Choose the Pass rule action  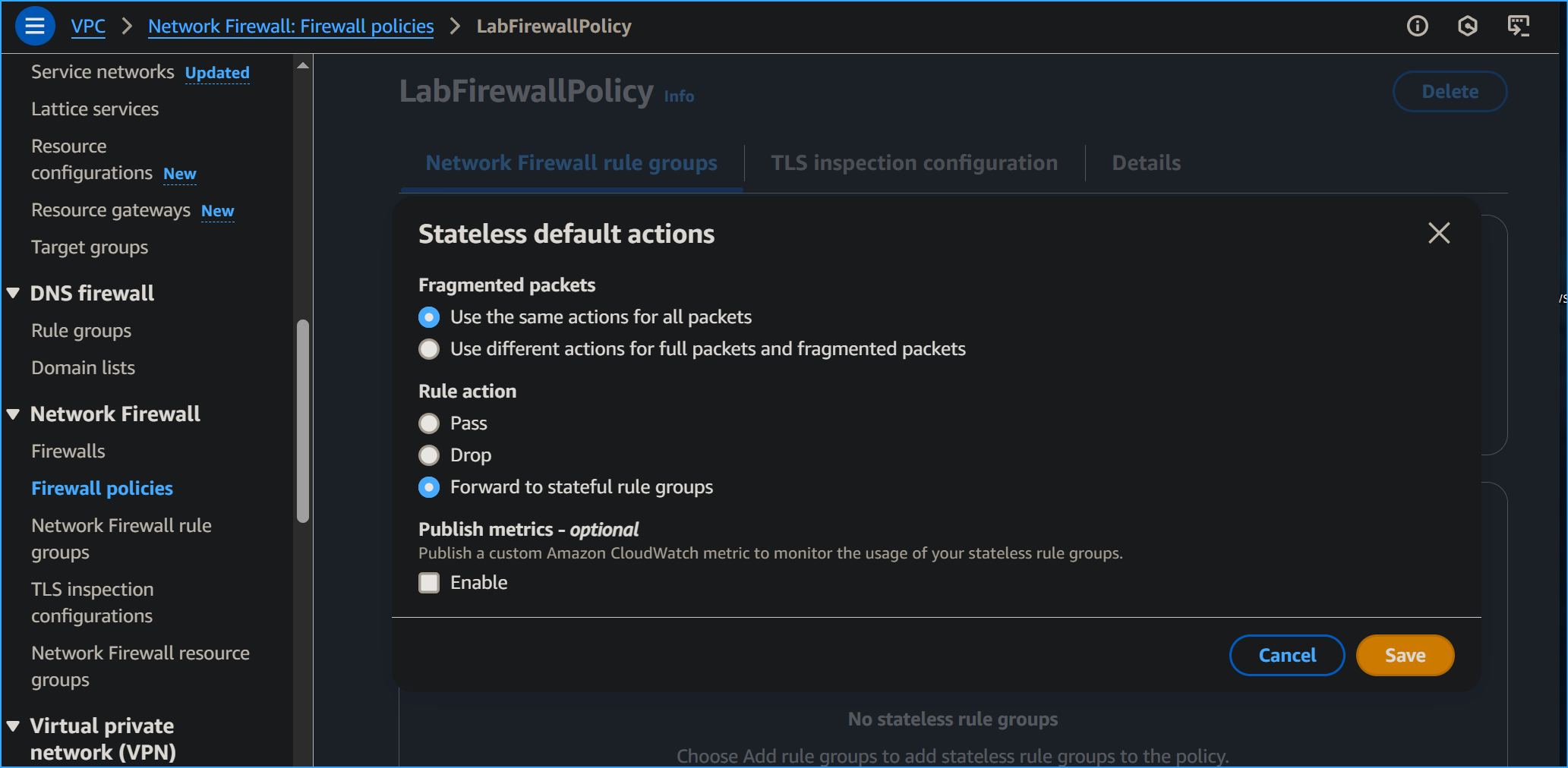429,423
